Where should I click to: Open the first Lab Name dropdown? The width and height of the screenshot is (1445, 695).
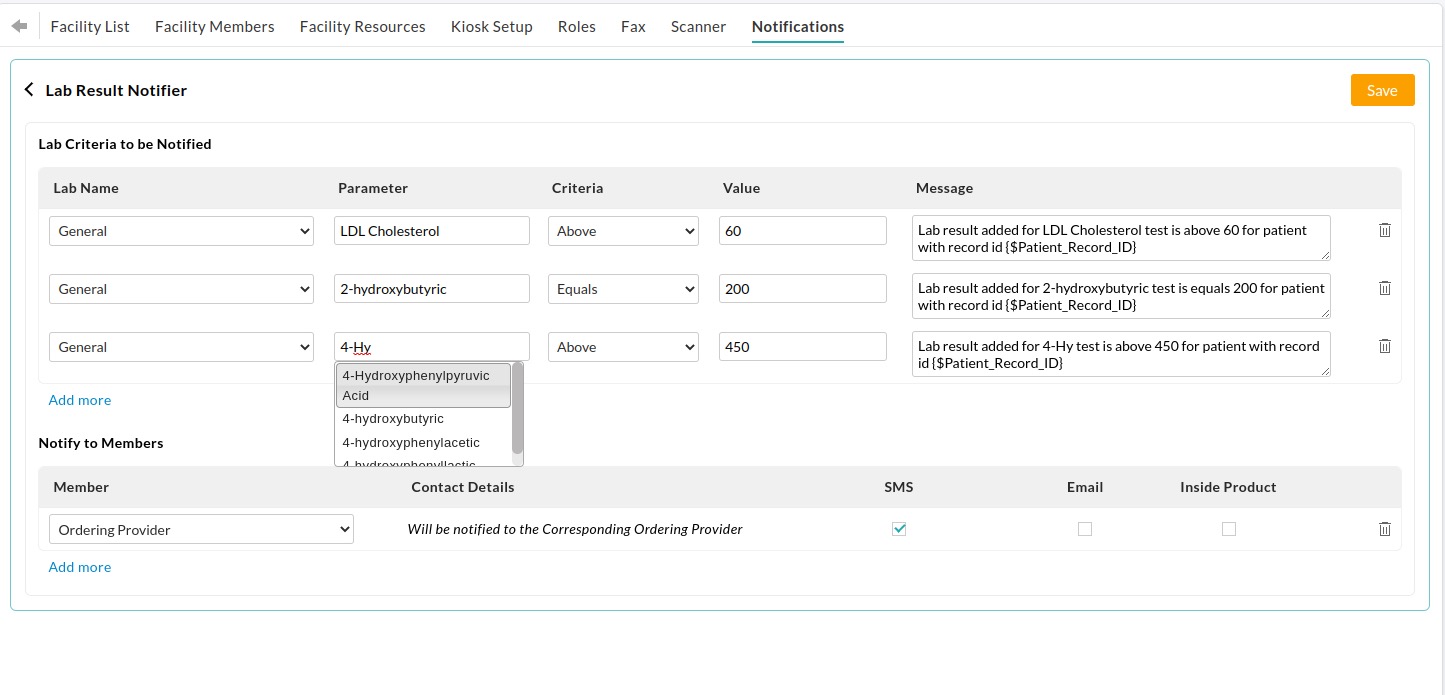coord(181,230)
